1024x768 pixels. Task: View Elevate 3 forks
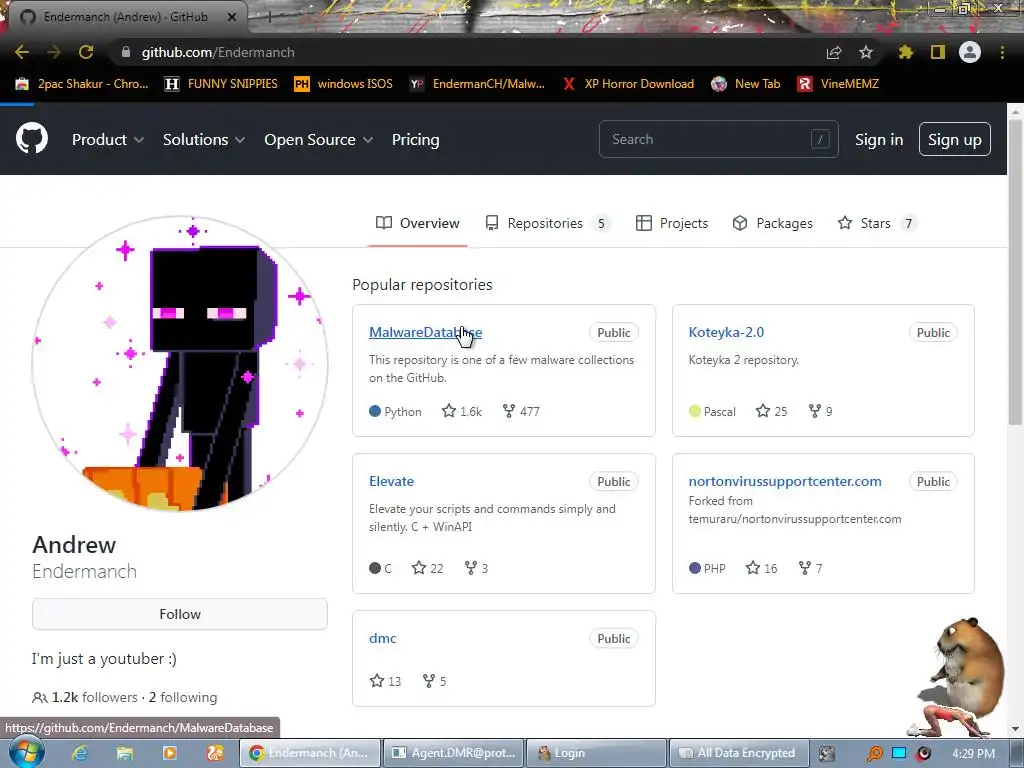[x=476, y=568]
